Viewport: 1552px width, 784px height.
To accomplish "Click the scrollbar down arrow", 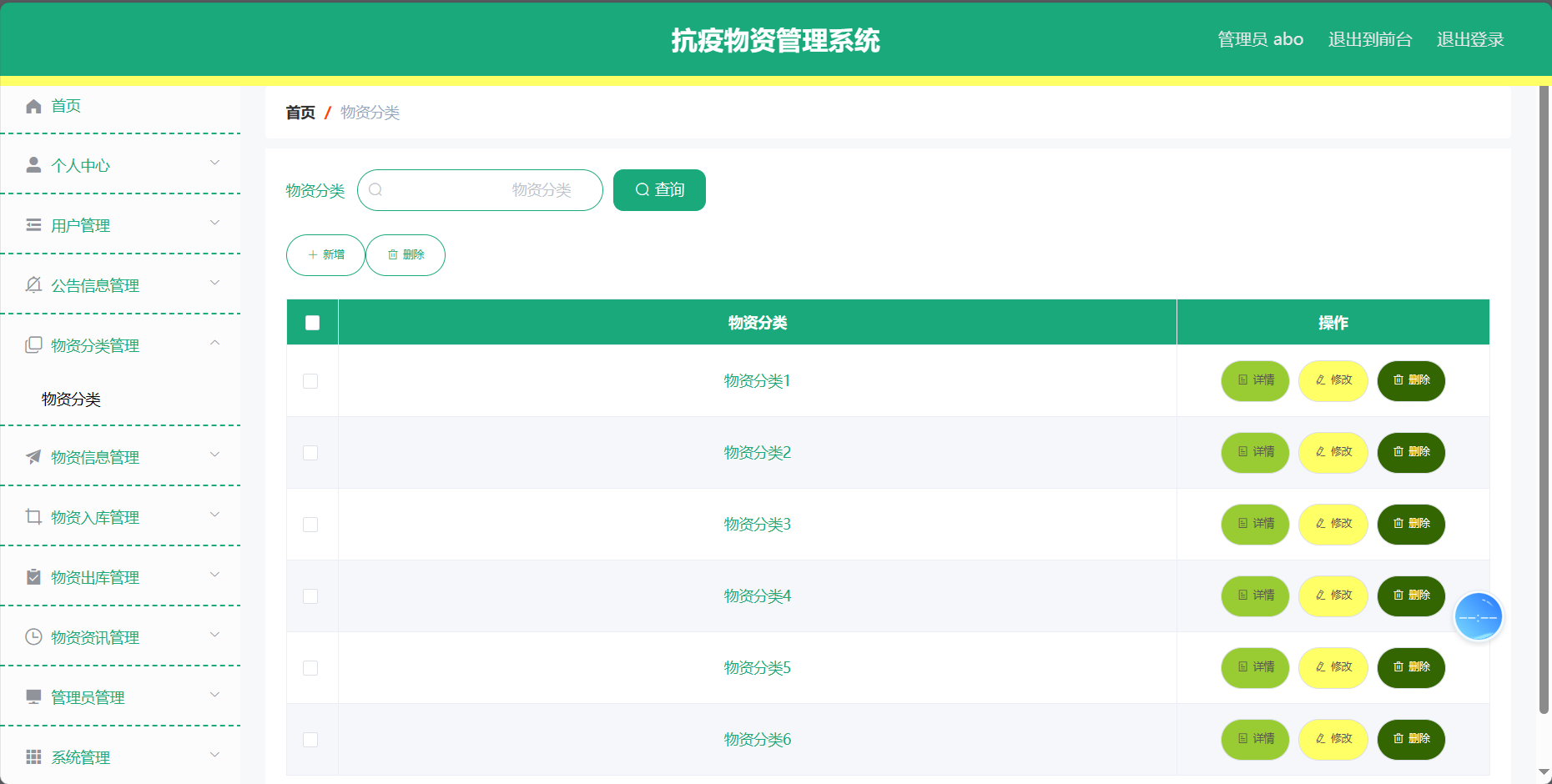I will click(x=1544, y=773).
